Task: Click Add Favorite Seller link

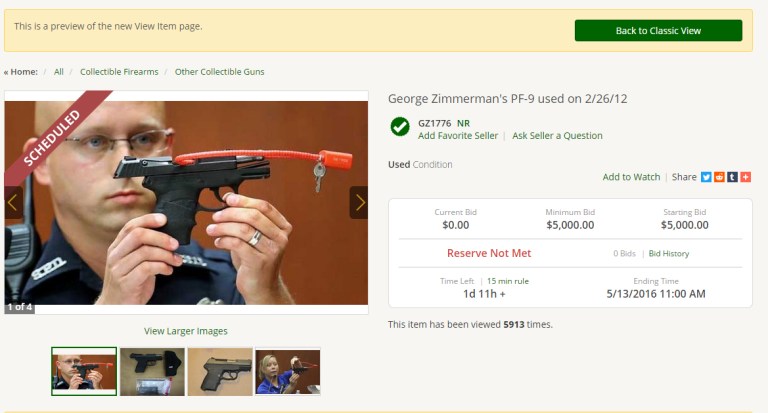Action: (x=457, y=136)
